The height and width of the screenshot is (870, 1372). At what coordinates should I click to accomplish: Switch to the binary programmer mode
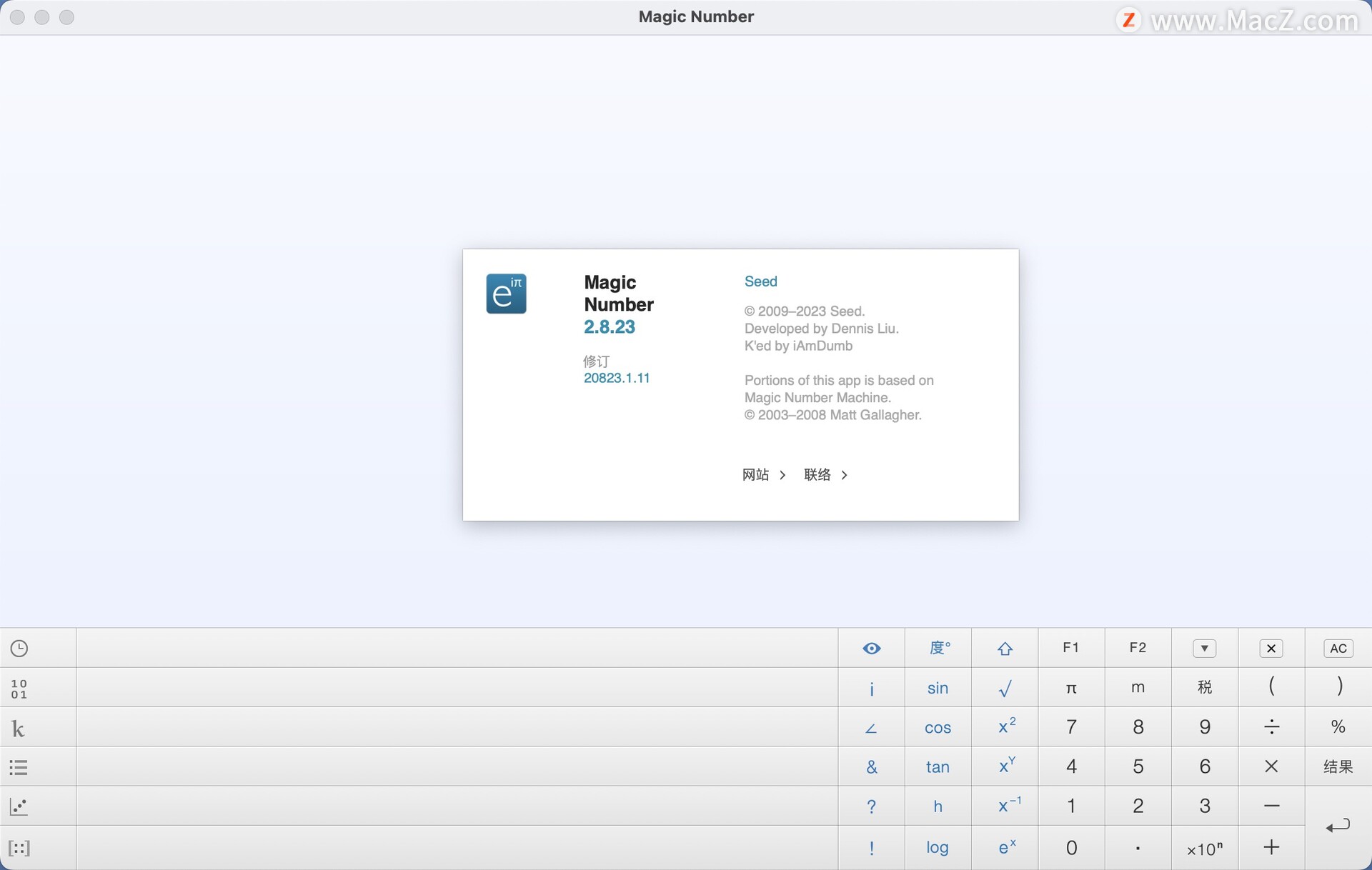tap(19, 688)
